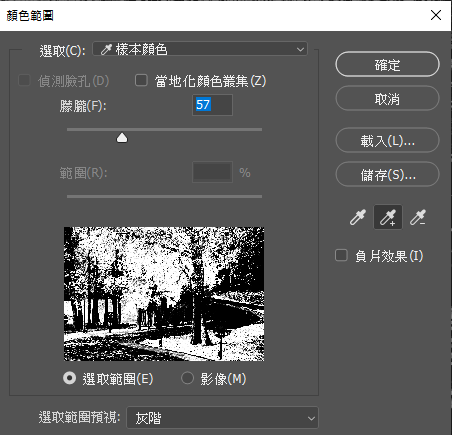This screenshot has height=435, width=452.
Task: Click the 載入(L)... button
Action: coord(387,140)
